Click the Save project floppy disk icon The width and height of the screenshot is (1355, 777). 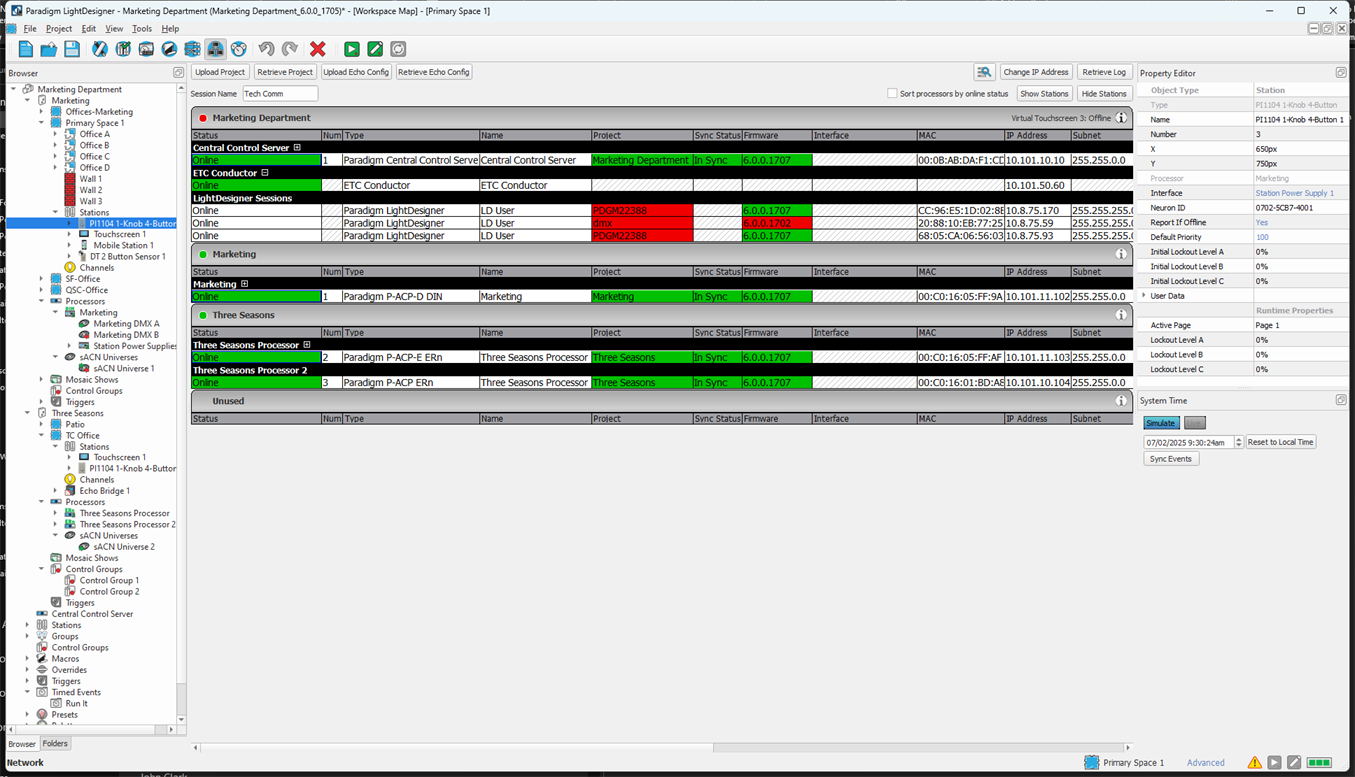[72, 49]
